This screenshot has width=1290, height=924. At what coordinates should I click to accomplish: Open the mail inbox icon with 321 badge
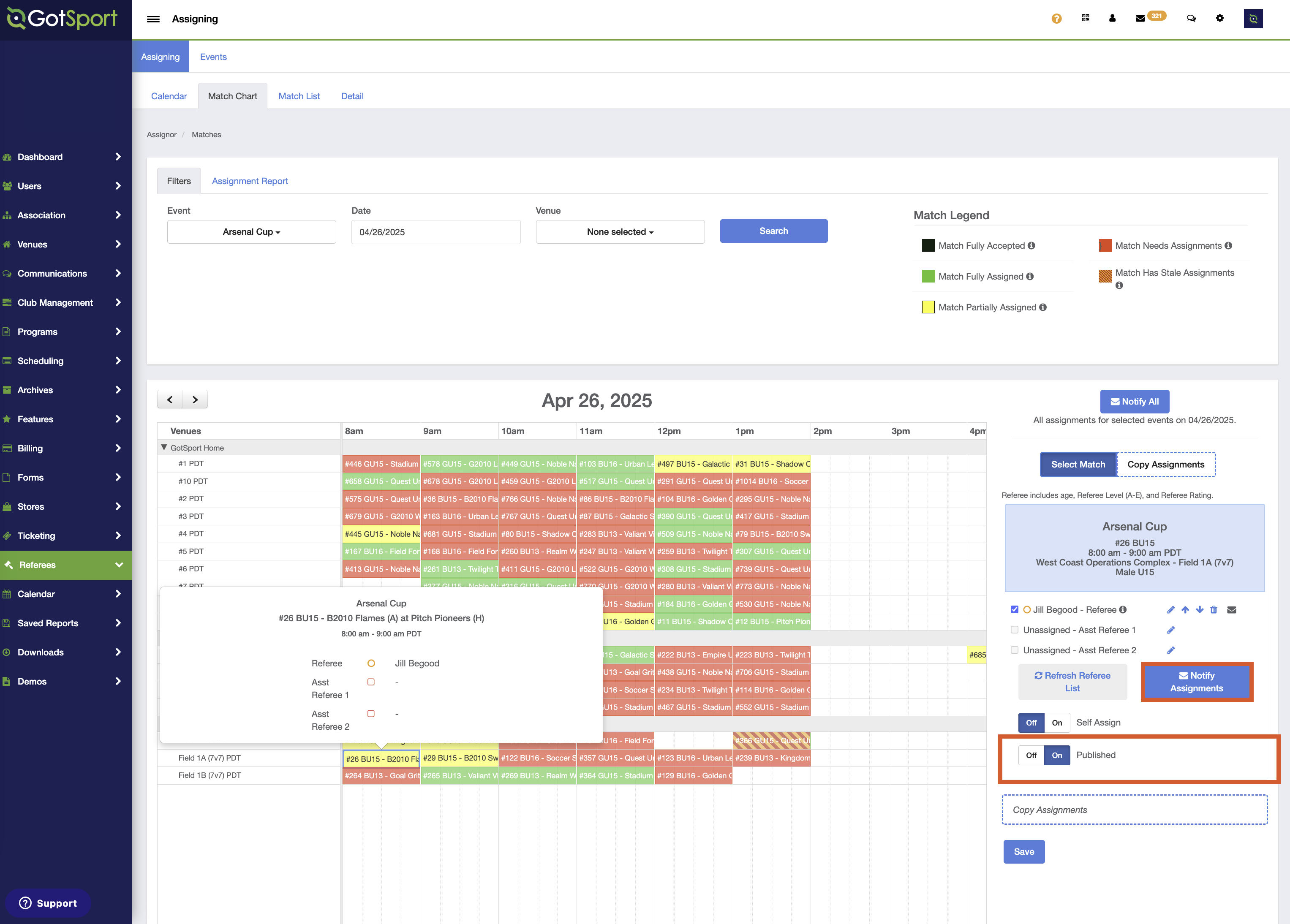click(1140, 18)
